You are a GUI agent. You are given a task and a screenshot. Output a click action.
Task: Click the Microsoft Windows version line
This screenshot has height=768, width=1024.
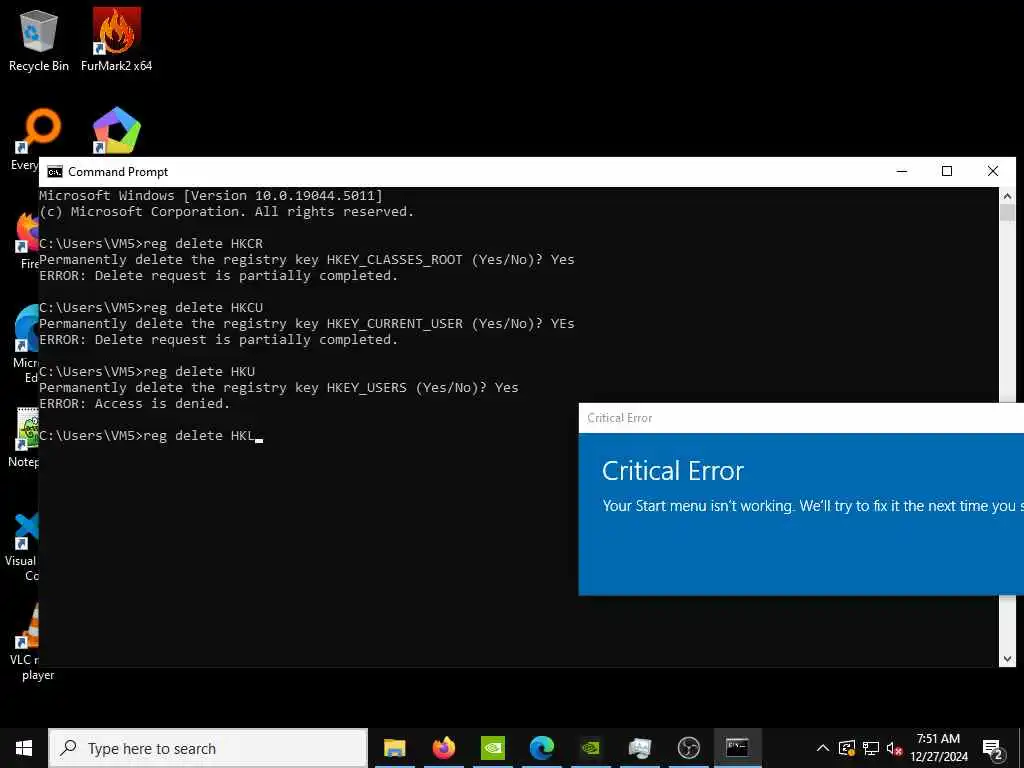[211, 195]
